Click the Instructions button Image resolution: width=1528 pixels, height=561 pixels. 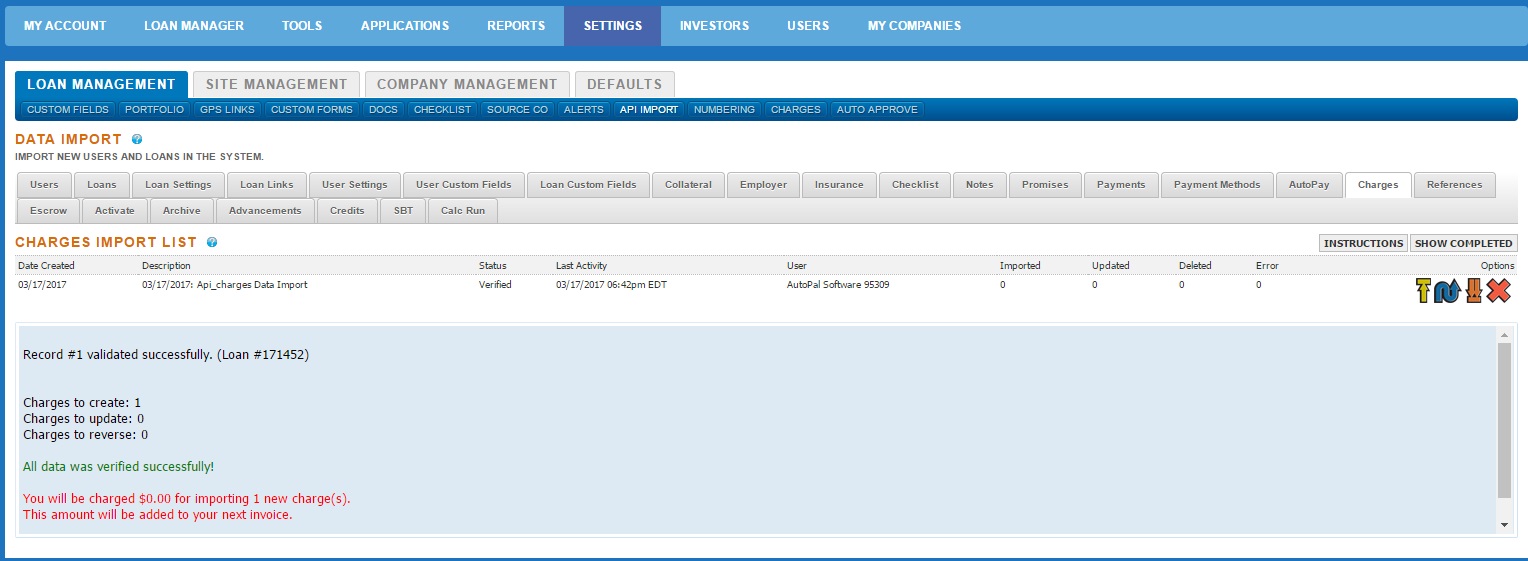pyautogui.click(x=1364, y=243)
